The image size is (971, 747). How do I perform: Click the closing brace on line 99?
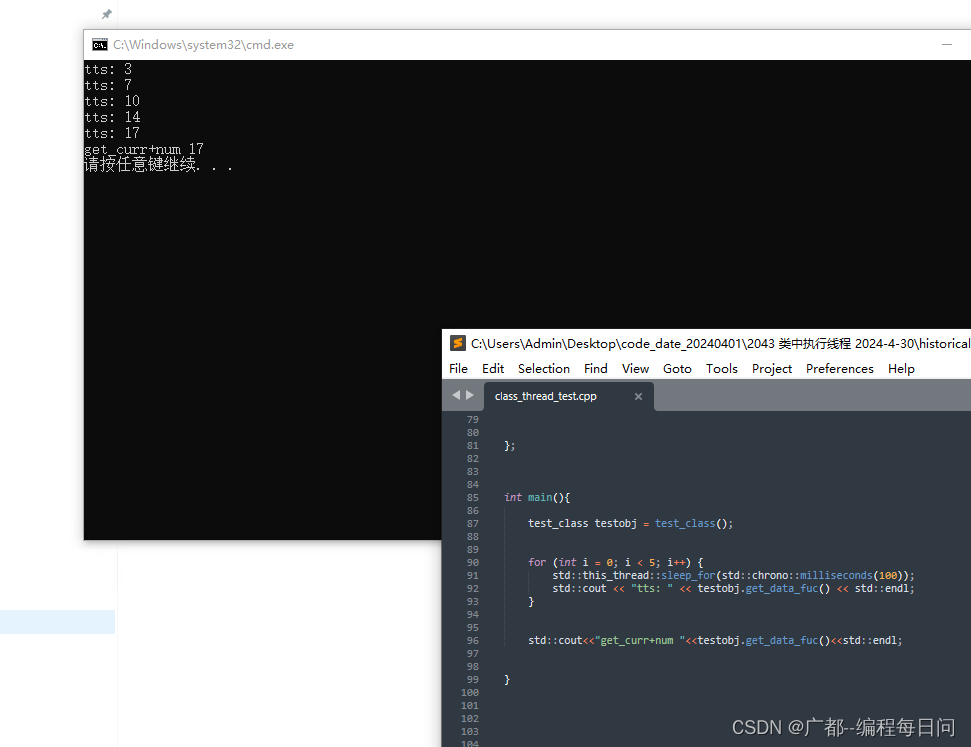point(507,679)
